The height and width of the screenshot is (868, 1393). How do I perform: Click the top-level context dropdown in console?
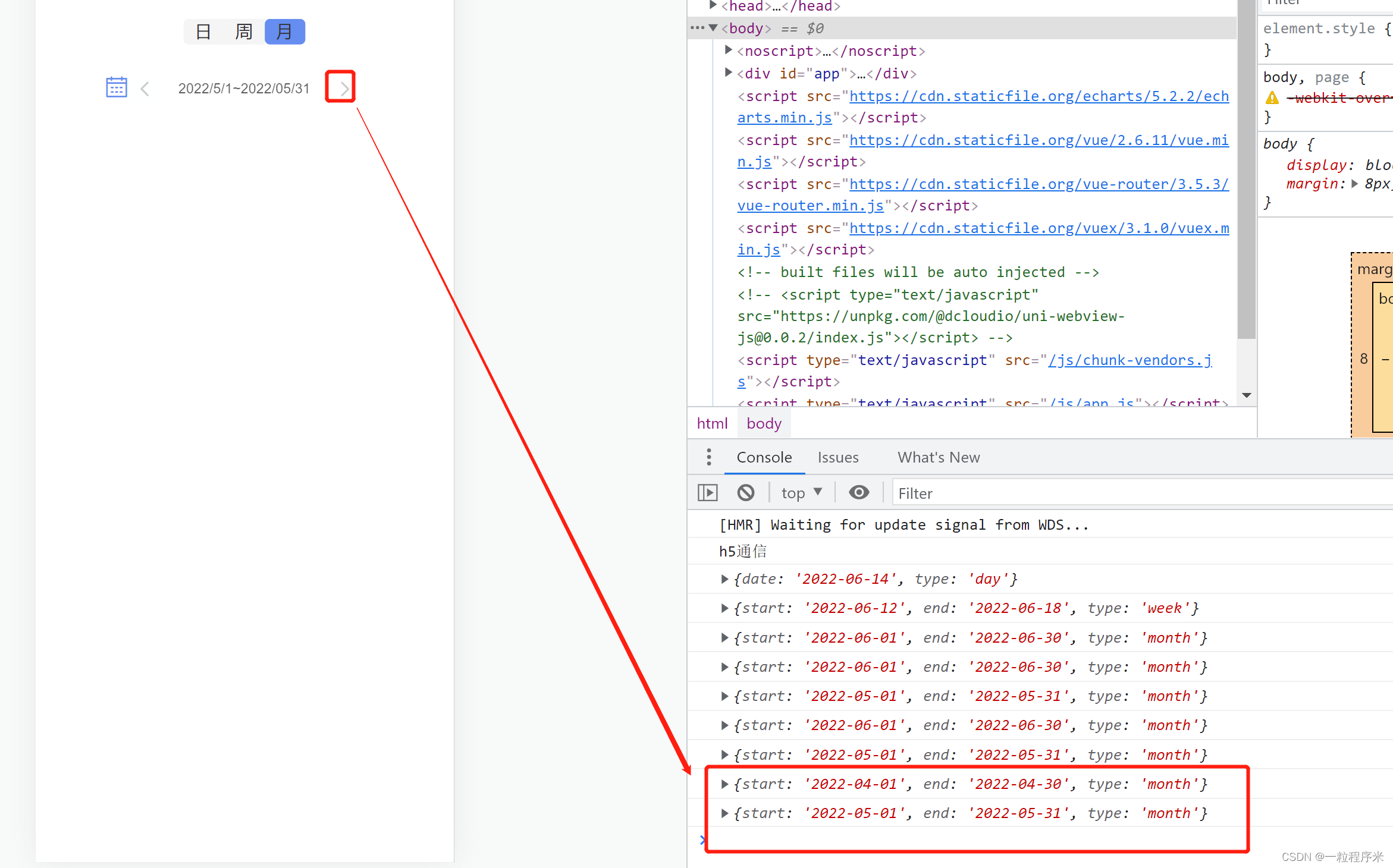click(x=800, y=492)
